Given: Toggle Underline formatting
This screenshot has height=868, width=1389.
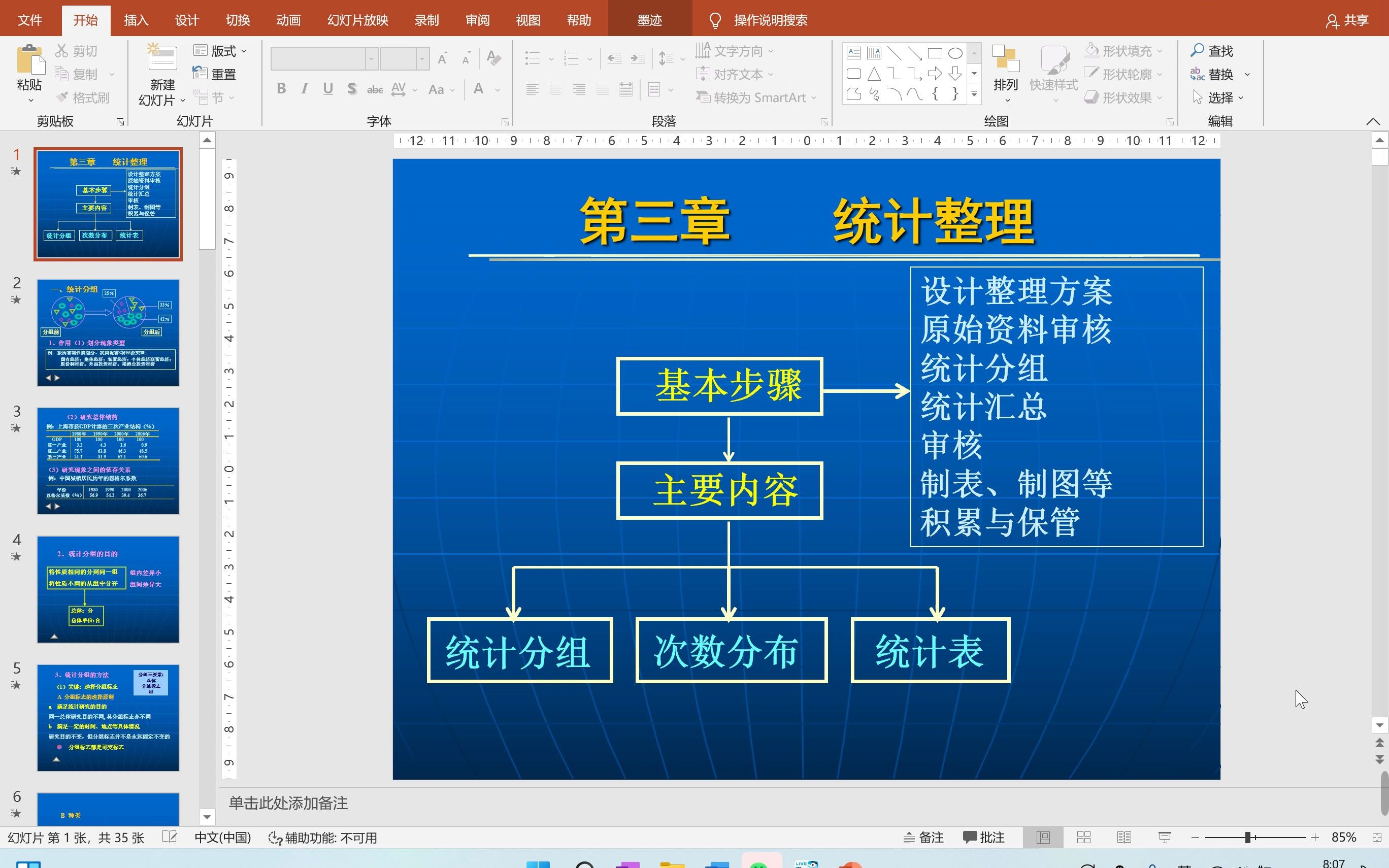Looking at the screenshot, I should point(328,89).
